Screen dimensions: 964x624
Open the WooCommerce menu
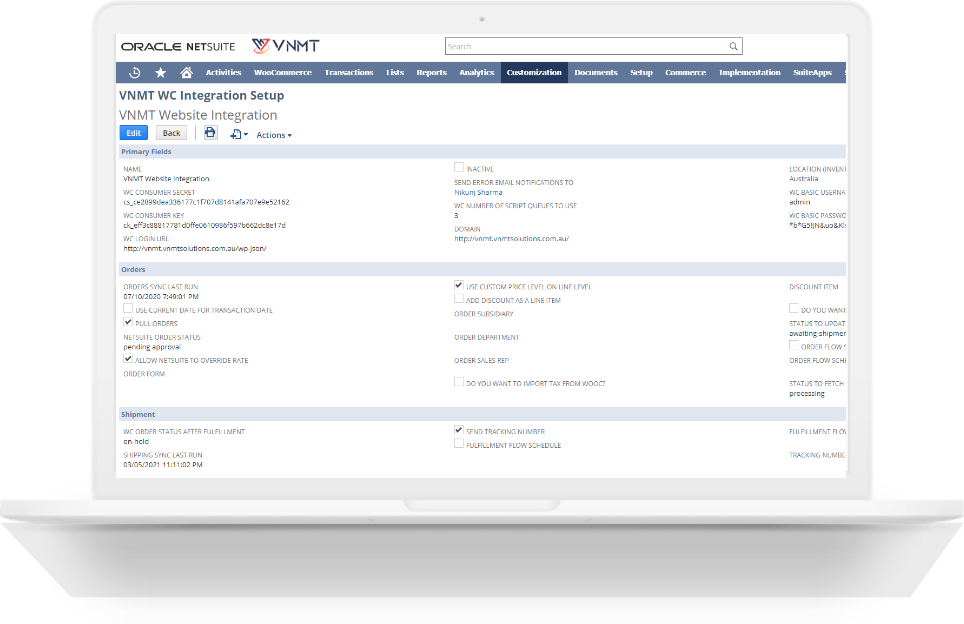(283, 72)
